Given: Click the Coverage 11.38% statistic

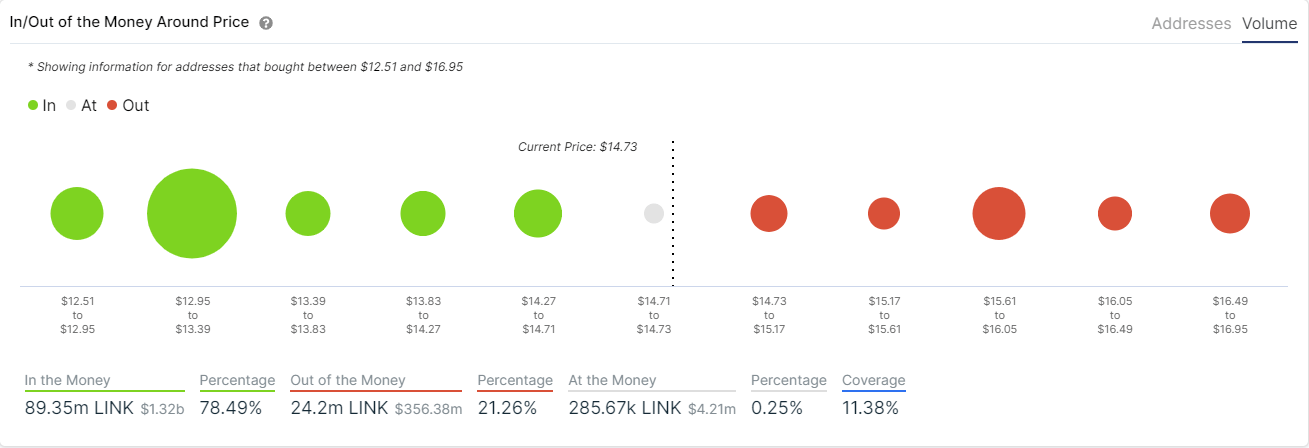Looking at the screenshot, I should (873, 395).
